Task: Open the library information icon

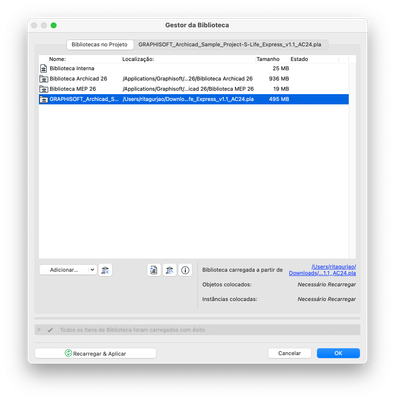Action: click(x=185, y=270)
